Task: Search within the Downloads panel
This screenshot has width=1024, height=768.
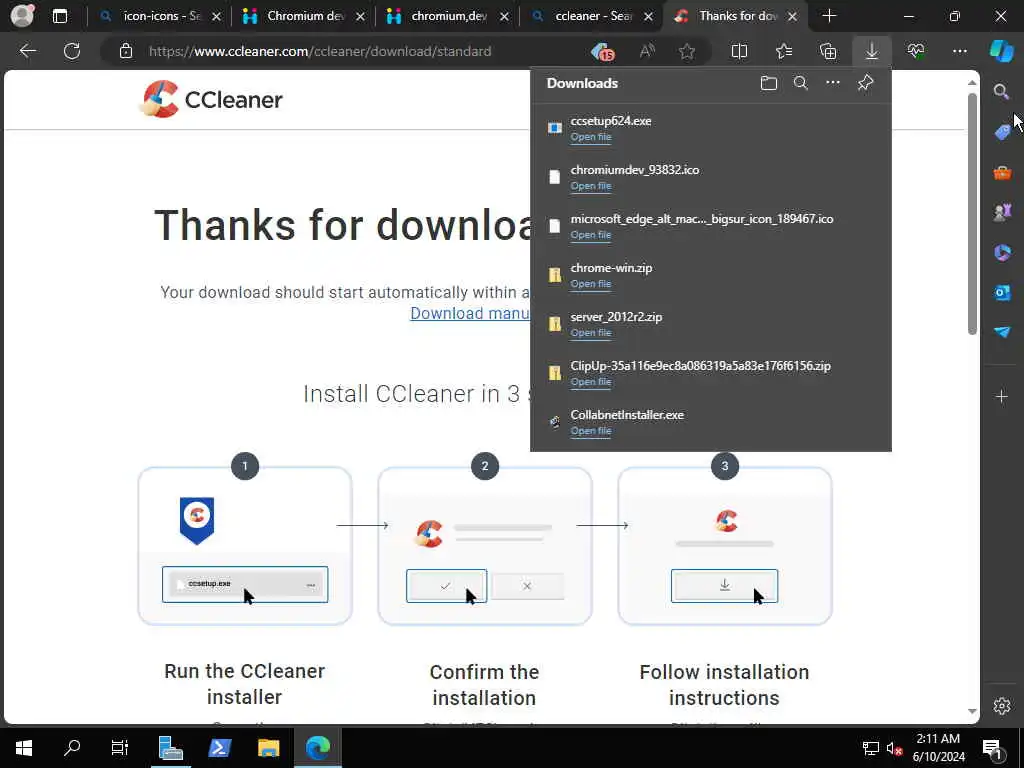Action: pos(801,83)
